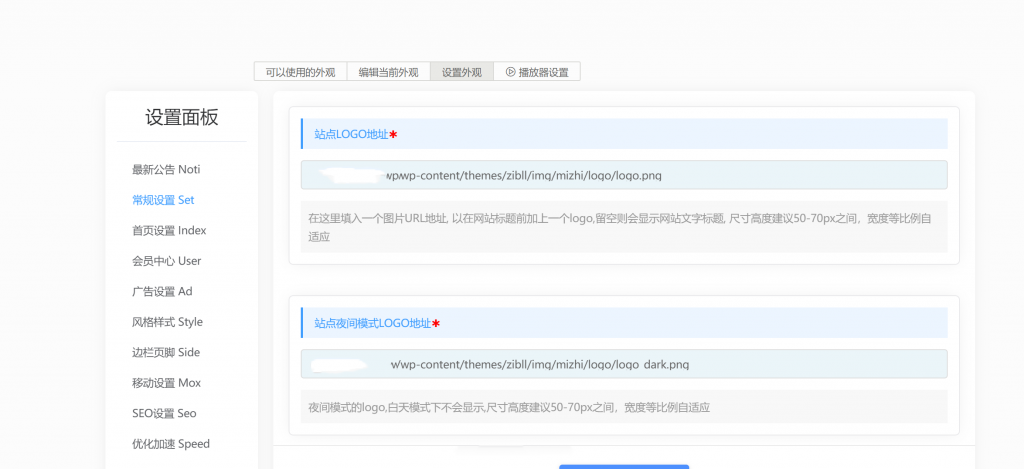The height and width of the screenshot is (469, 1024).
Task: Open 最新公告 Noti in sidebar
Action: coord(166,170)
